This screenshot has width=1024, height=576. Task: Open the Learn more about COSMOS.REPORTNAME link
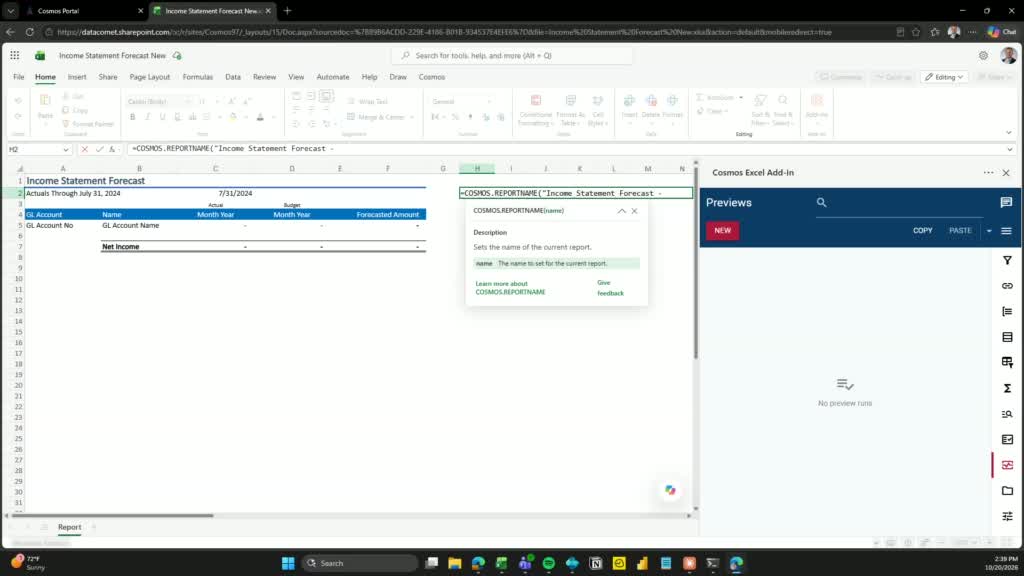pyautogui.click(x=510, y=288)
